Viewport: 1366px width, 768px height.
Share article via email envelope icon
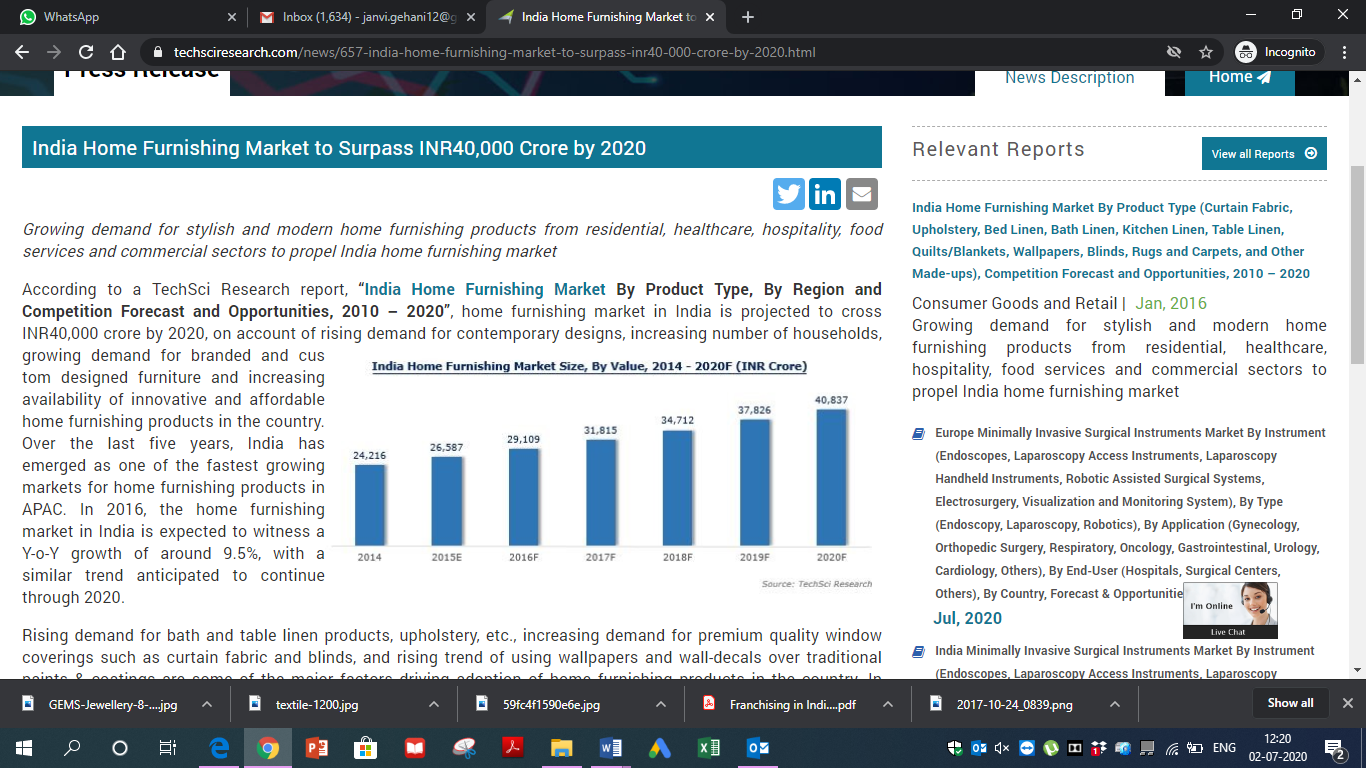click(862, 194)
